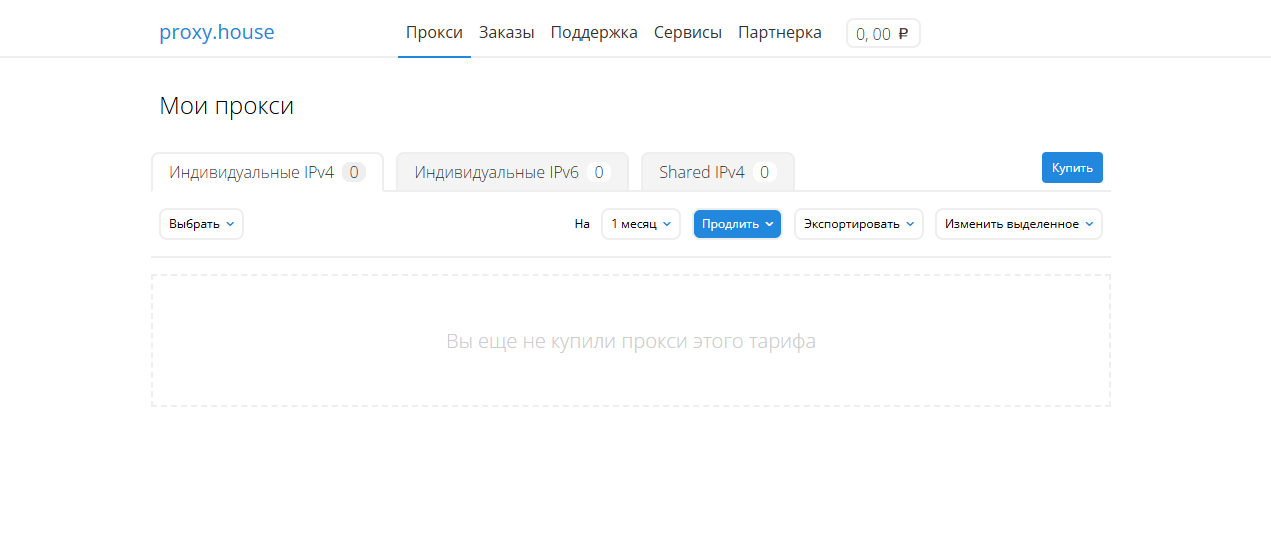Click the На label before period selector
The image size is (1271, 559).
pos(582,224)
